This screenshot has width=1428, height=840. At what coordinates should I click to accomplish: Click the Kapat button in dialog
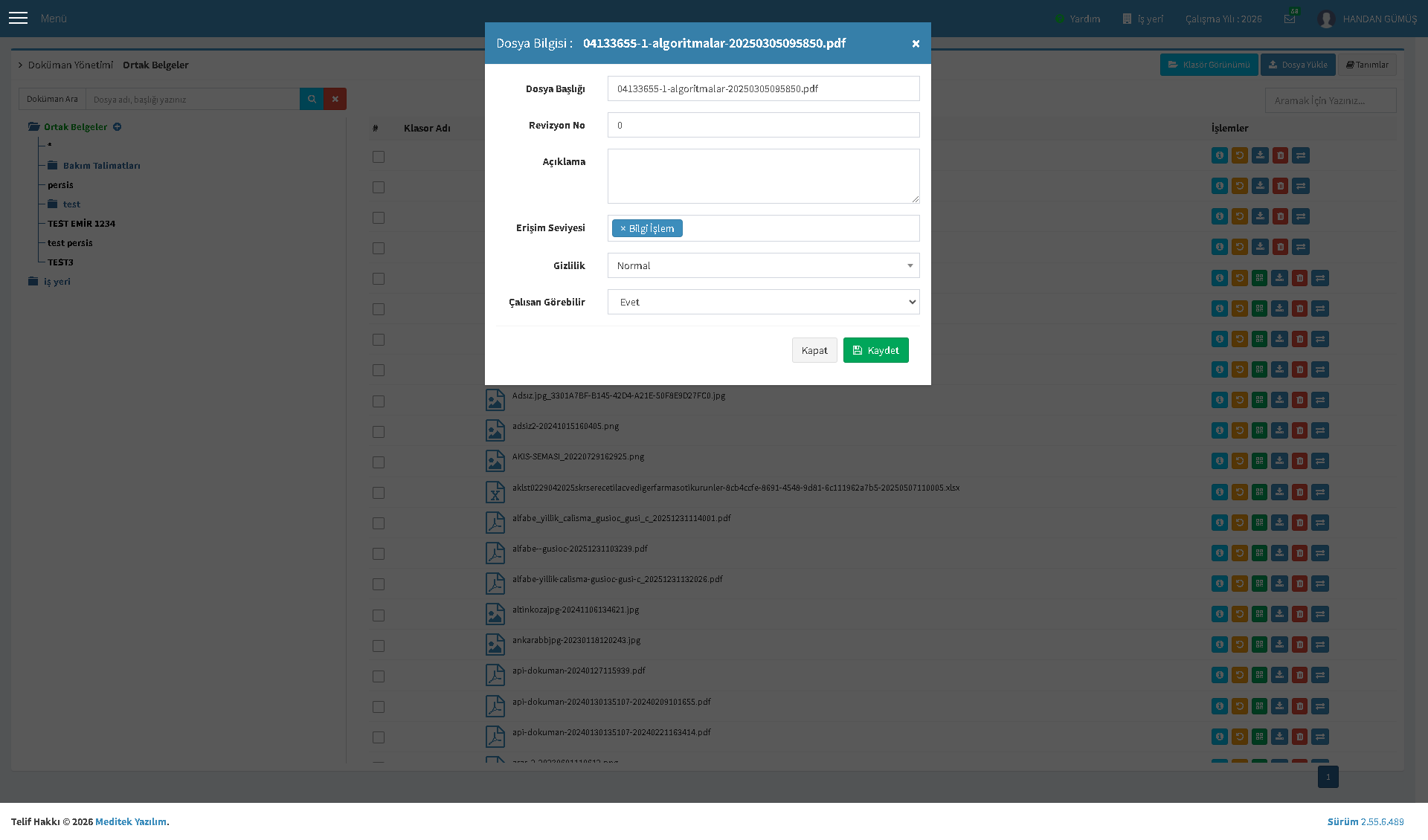[814, 350]
